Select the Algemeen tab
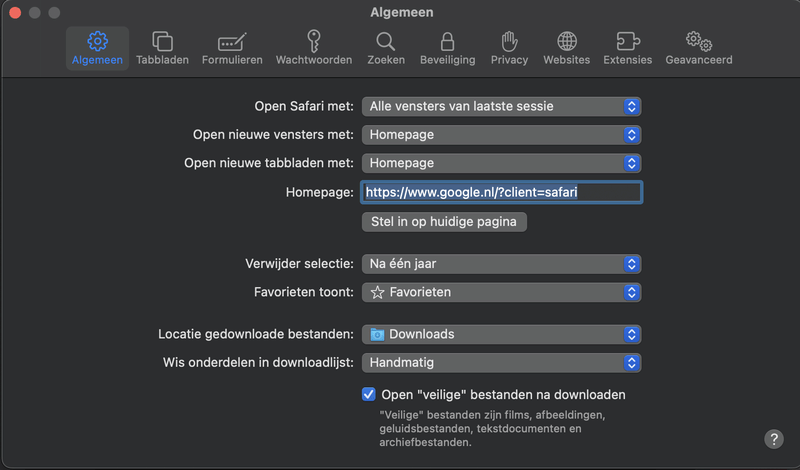The width and height of the screenshot is (800, 470). point(97,47)
